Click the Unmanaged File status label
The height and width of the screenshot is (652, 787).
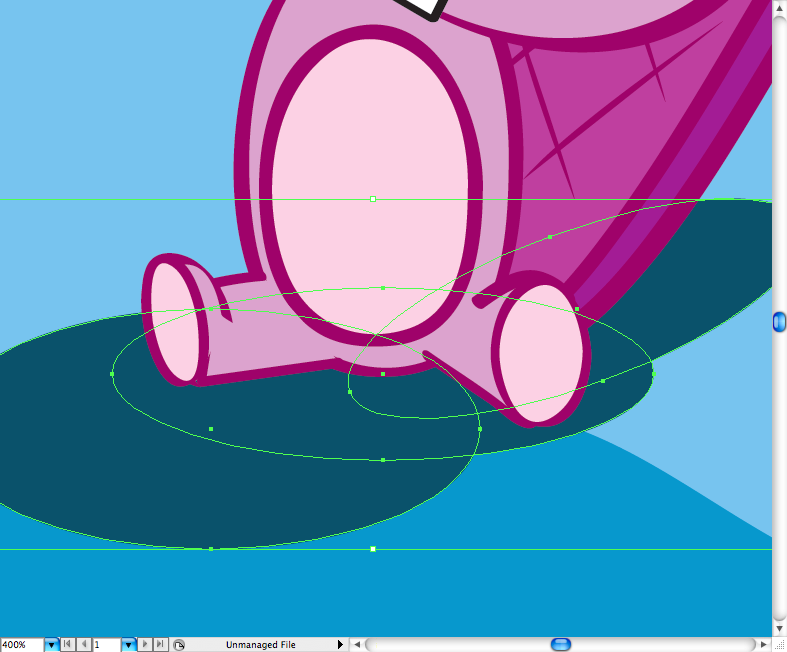(260, 645)
